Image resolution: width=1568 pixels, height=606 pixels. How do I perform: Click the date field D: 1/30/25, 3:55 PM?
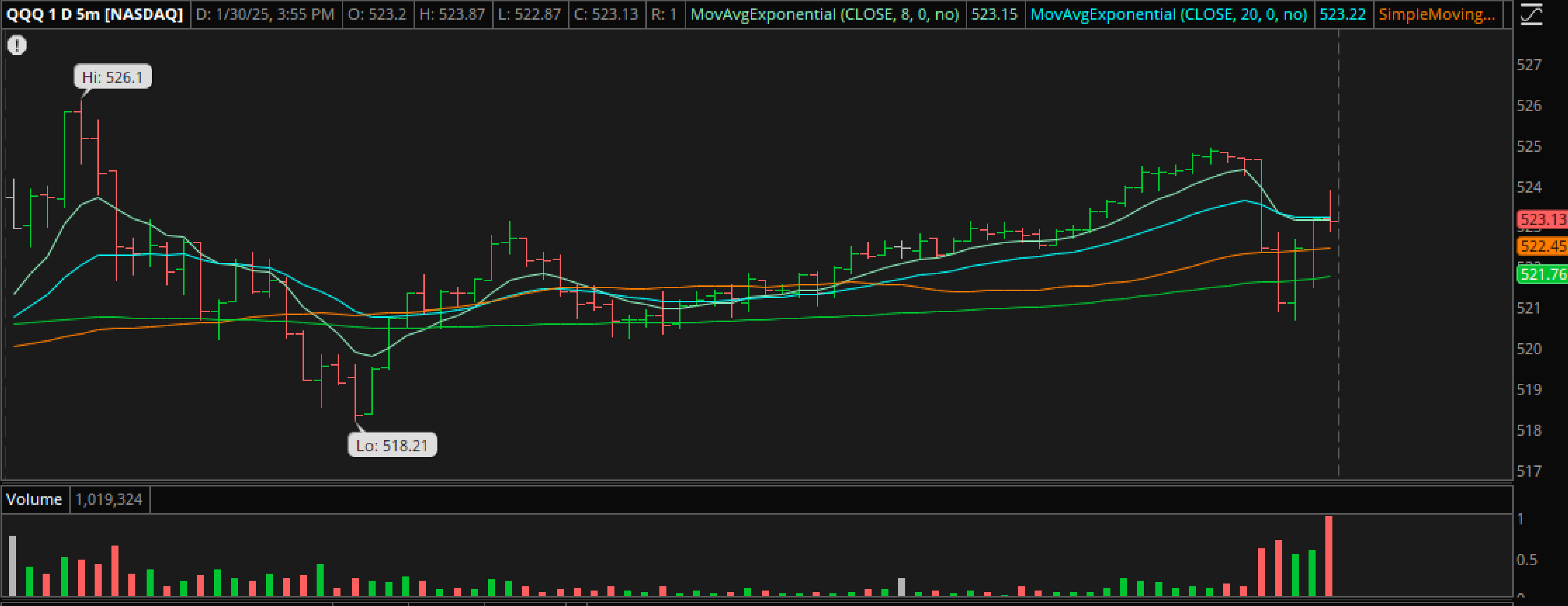(266, 14)
